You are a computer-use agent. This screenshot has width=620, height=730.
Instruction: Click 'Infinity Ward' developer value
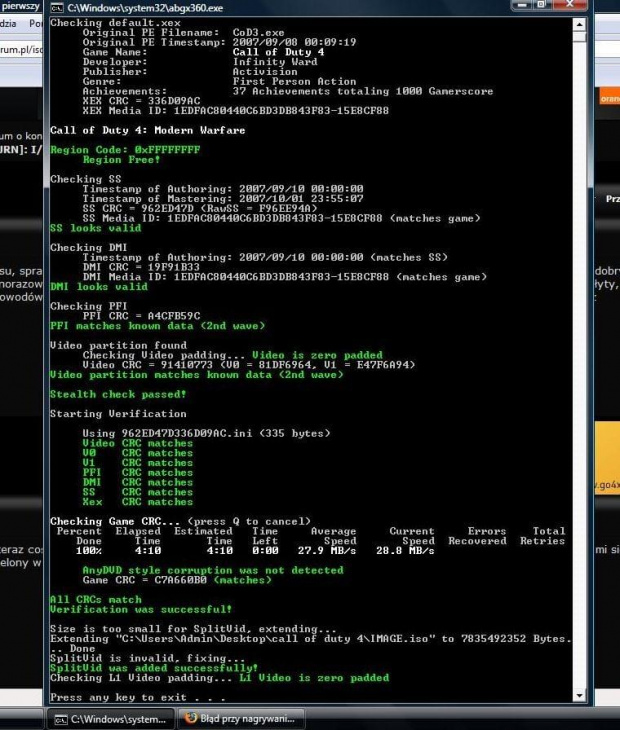pos(275,62)
